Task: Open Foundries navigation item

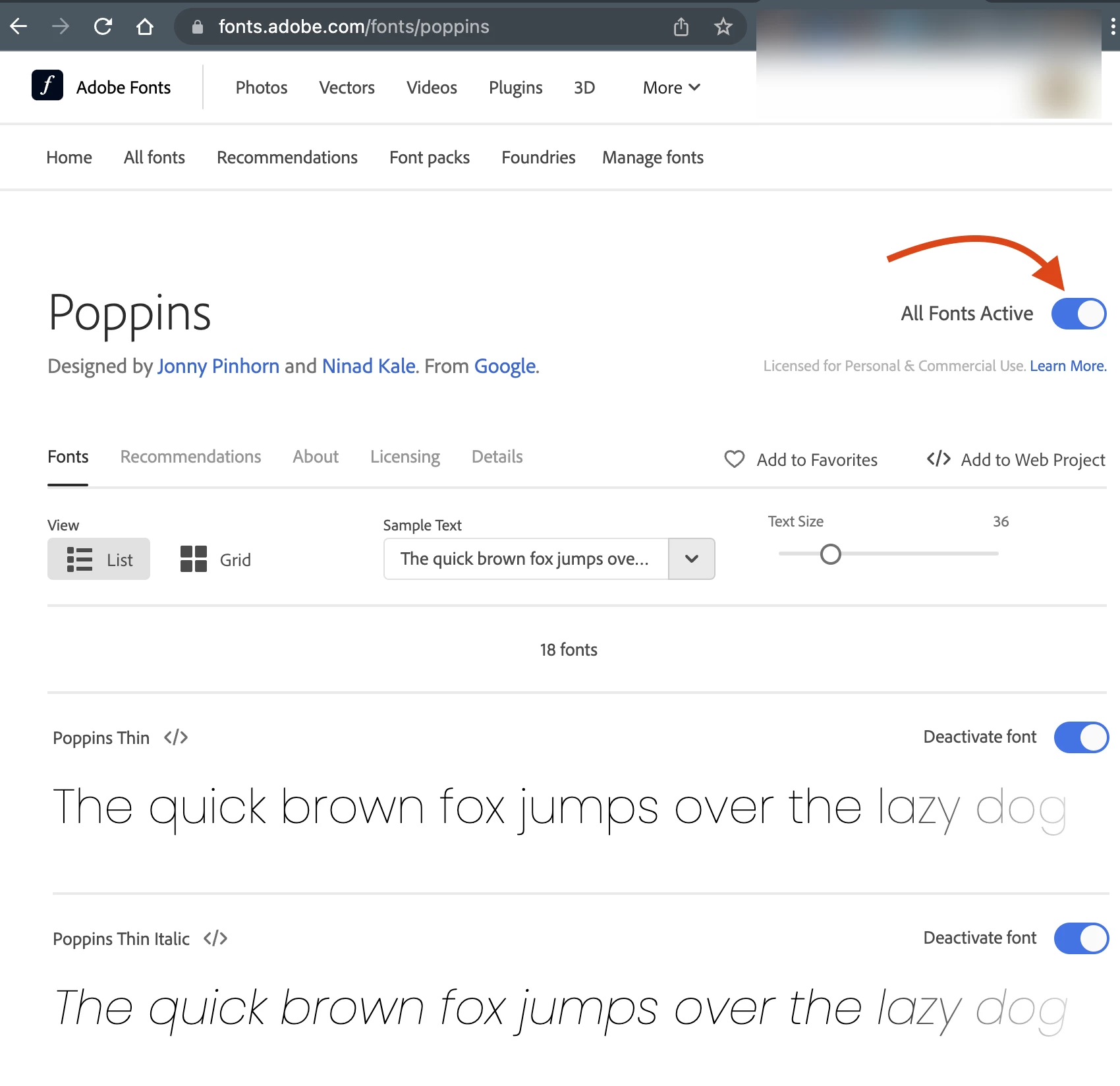Action: pos(538,157)
